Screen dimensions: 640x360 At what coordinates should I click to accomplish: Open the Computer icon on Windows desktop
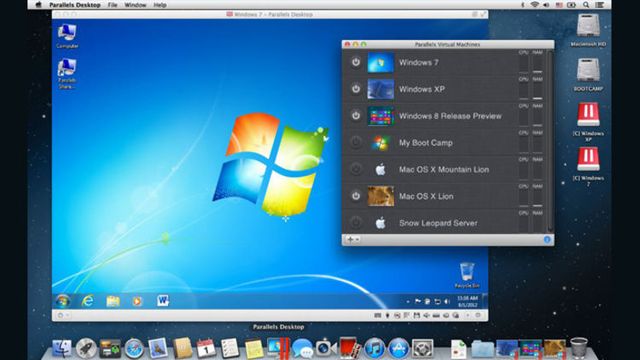pyautogui.click(x=67, y=36)
